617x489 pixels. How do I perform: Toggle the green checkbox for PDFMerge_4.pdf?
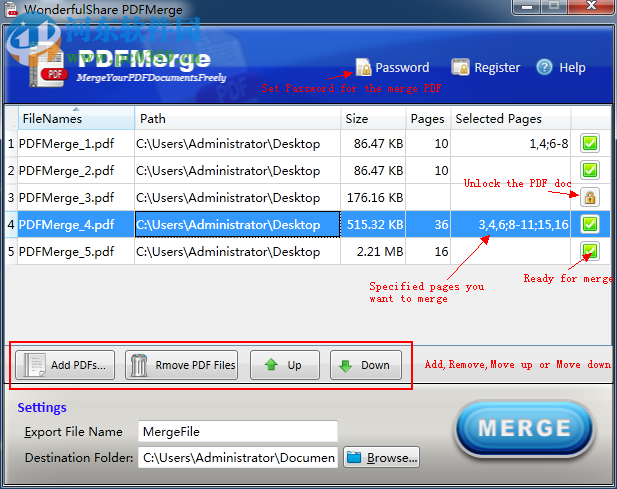tap(590, 224)
